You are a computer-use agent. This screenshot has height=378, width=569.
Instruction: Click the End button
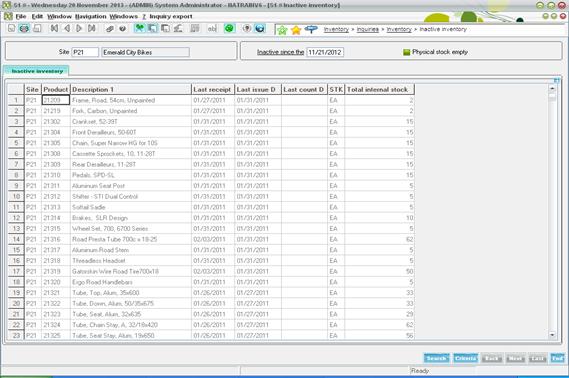point(557,358)
